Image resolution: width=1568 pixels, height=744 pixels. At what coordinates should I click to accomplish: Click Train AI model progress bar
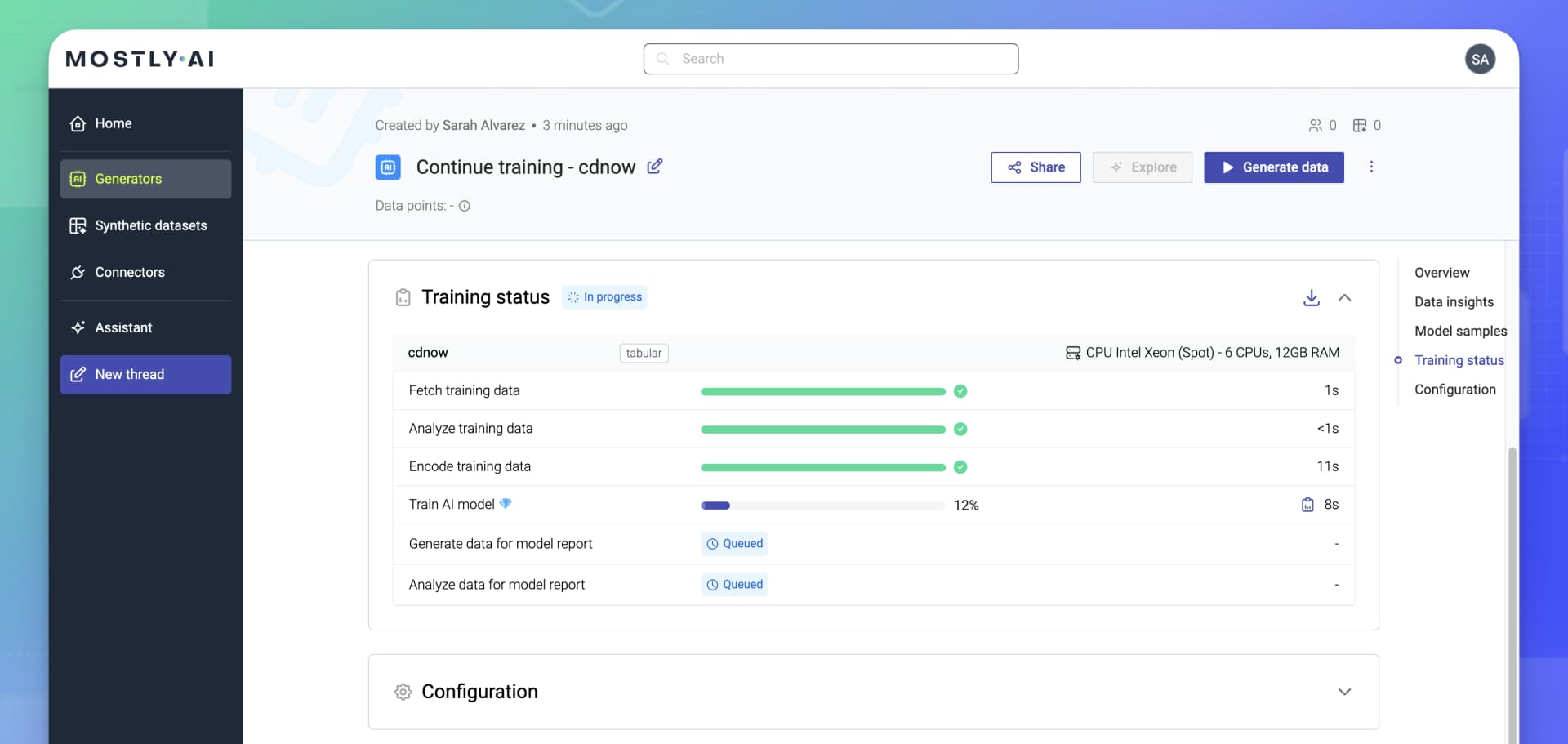823,506
